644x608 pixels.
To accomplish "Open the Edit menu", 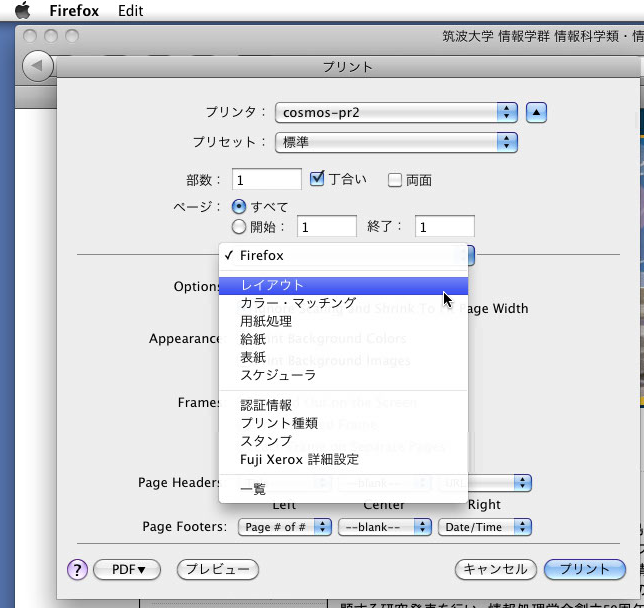I will pos(131,11).
